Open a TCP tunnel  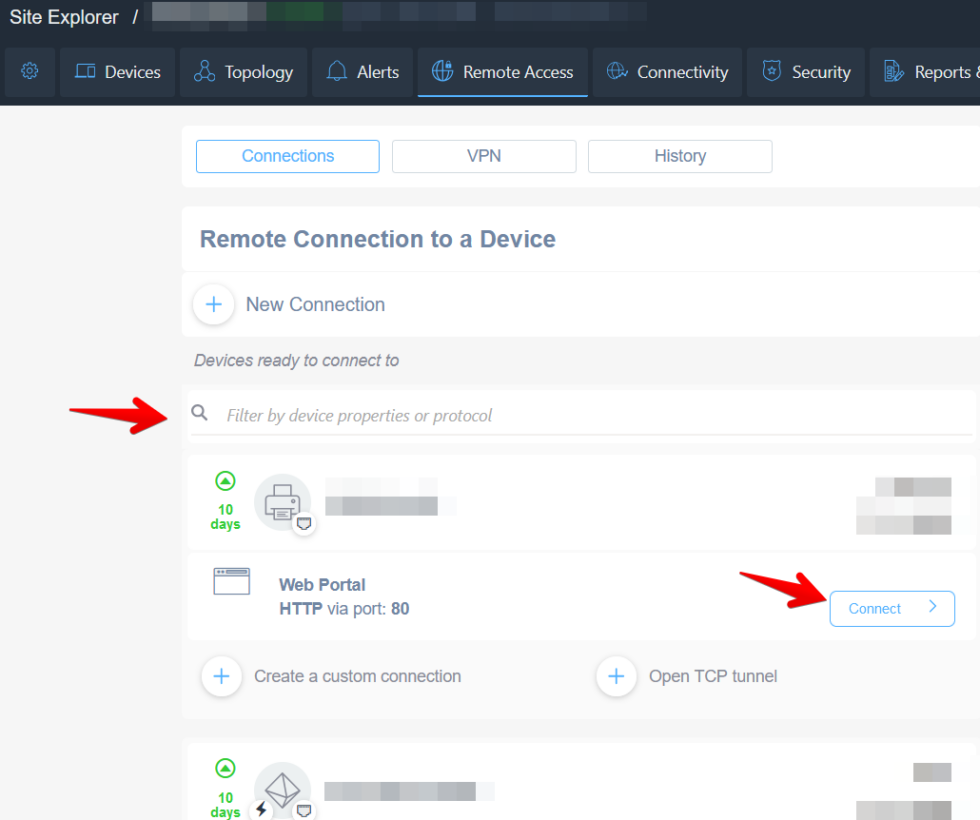coord(712,677)
